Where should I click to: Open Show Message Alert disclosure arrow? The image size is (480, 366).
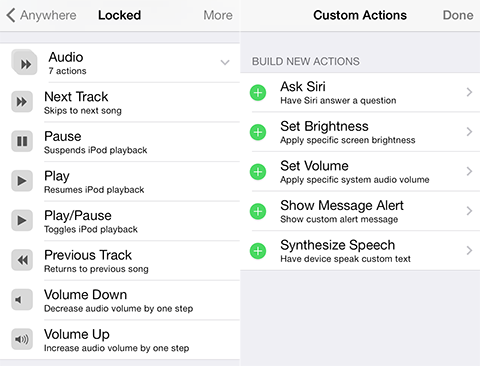[x=469, y=211]
